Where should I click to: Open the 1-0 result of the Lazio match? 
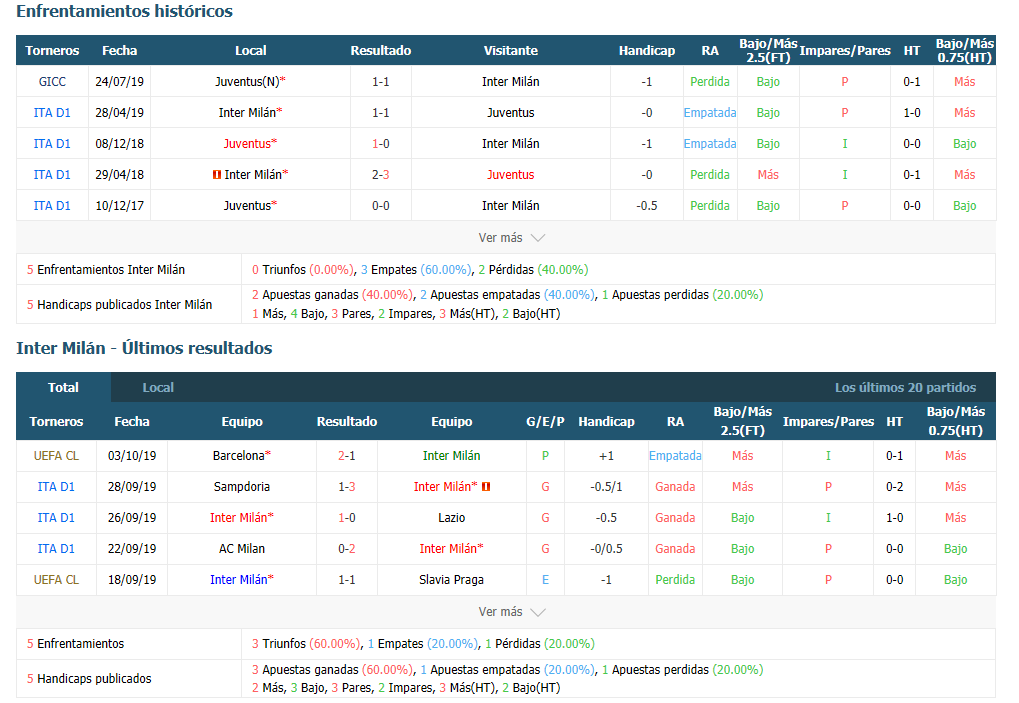point(347,518)
